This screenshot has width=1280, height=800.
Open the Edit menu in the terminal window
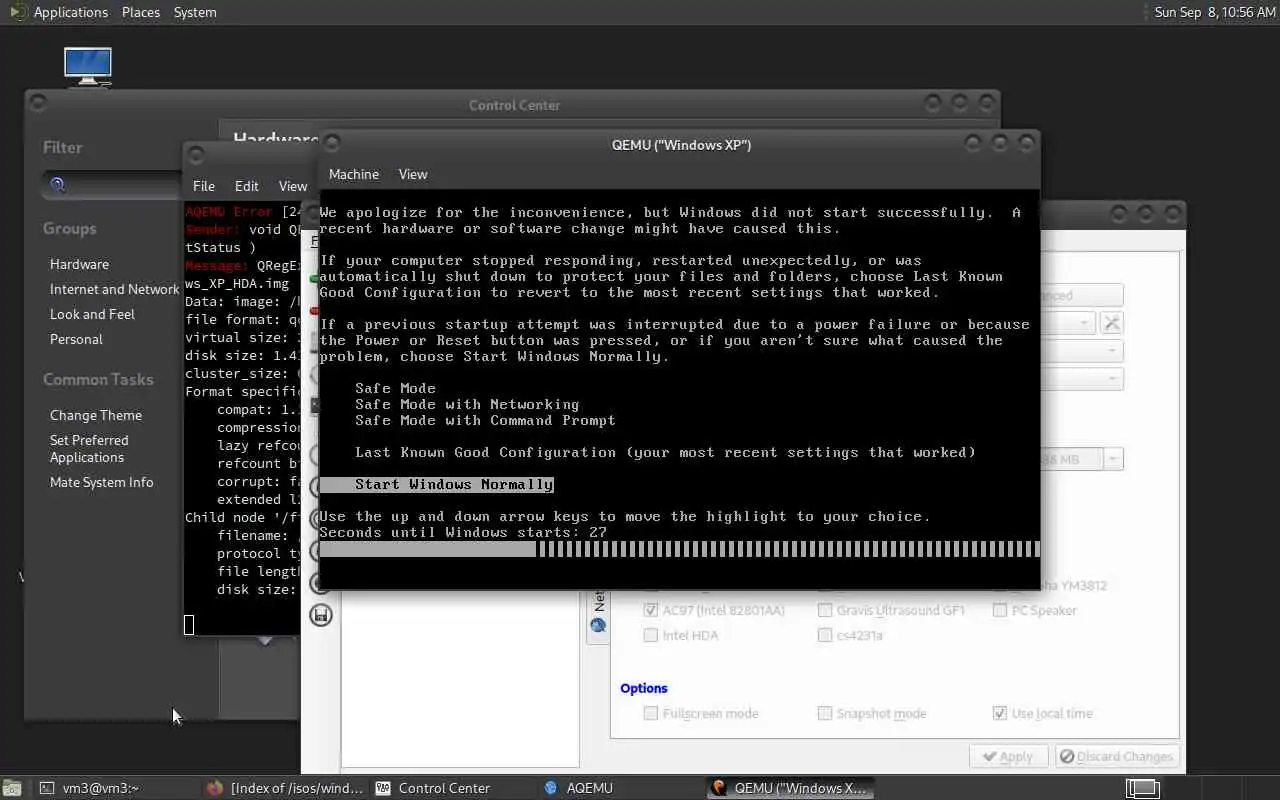pos(247,186)
